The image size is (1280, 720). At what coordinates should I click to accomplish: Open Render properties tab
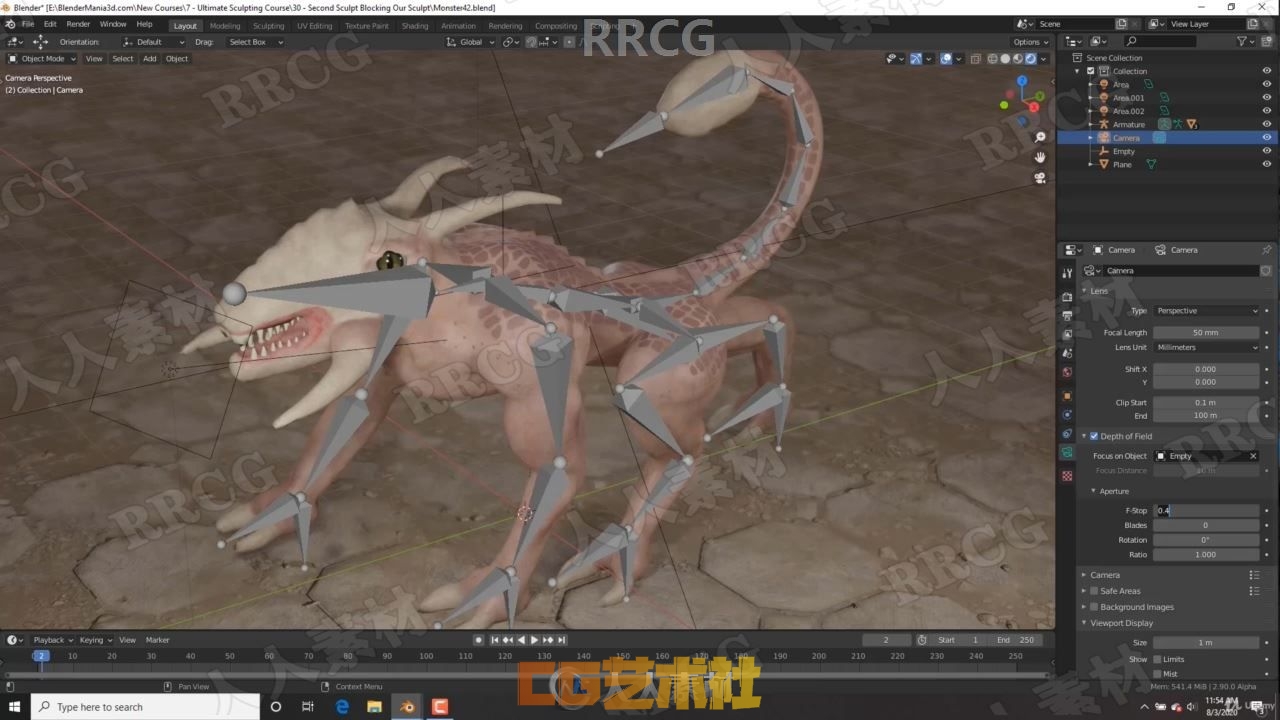pos(1067,297)
